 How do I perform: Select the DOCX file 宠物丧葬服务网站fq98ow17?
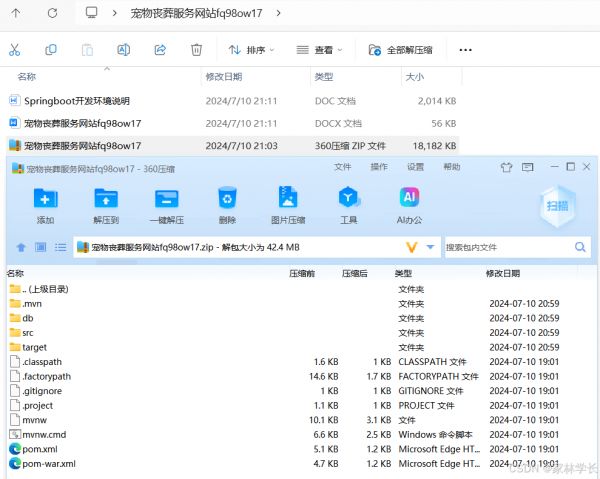click(x=233, y=123)
